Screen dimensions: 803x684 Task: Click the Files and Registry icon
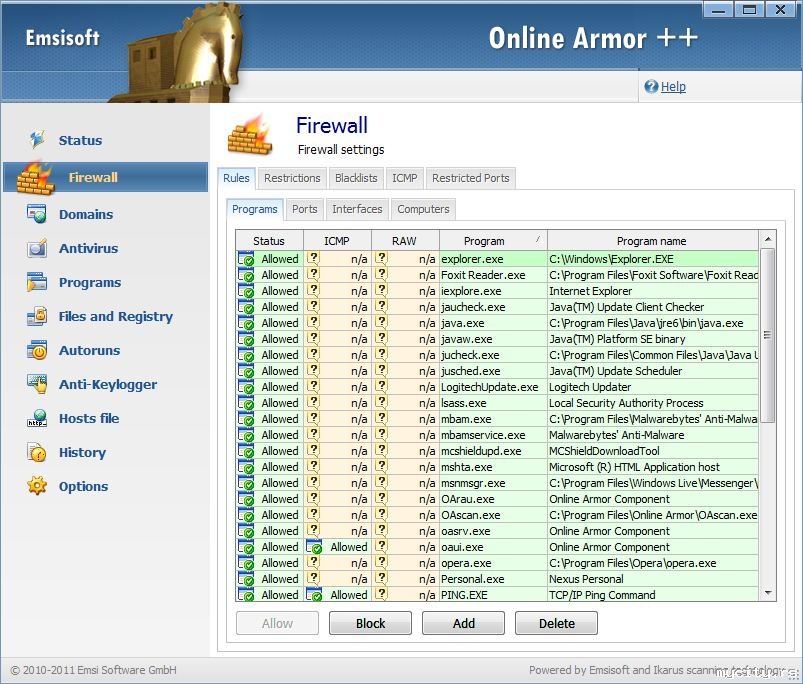click(37, 316)
